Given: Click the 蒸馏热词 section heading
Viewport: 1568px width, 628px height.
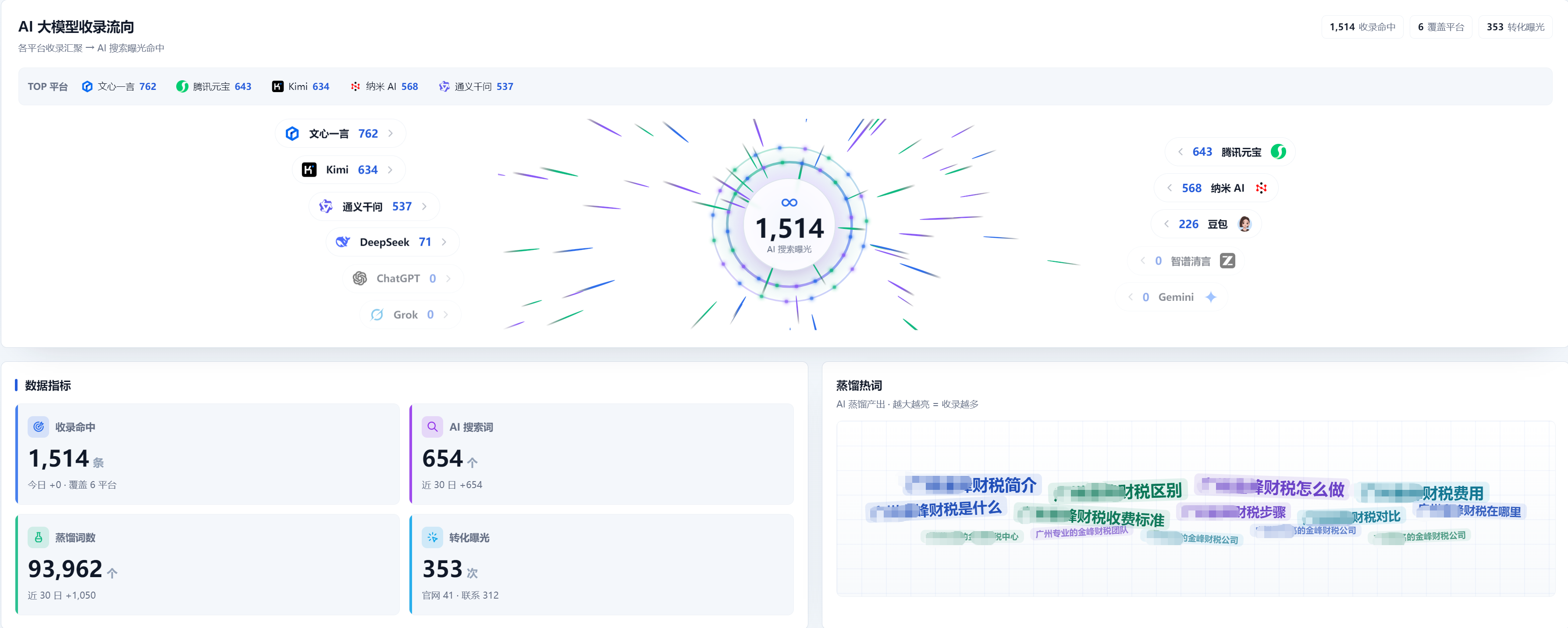Looking at the screenshot, I should coord(859,385).
